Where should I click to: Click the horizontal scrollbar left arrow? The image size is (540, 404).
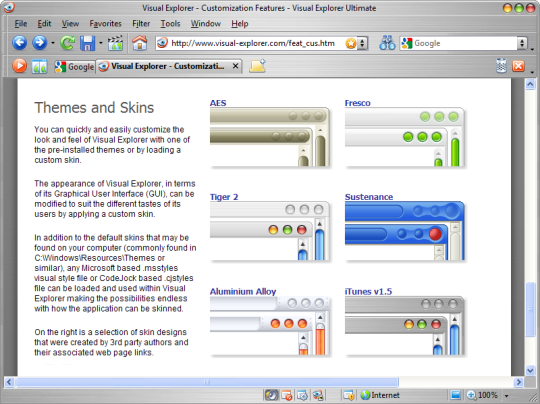[9, 382]
